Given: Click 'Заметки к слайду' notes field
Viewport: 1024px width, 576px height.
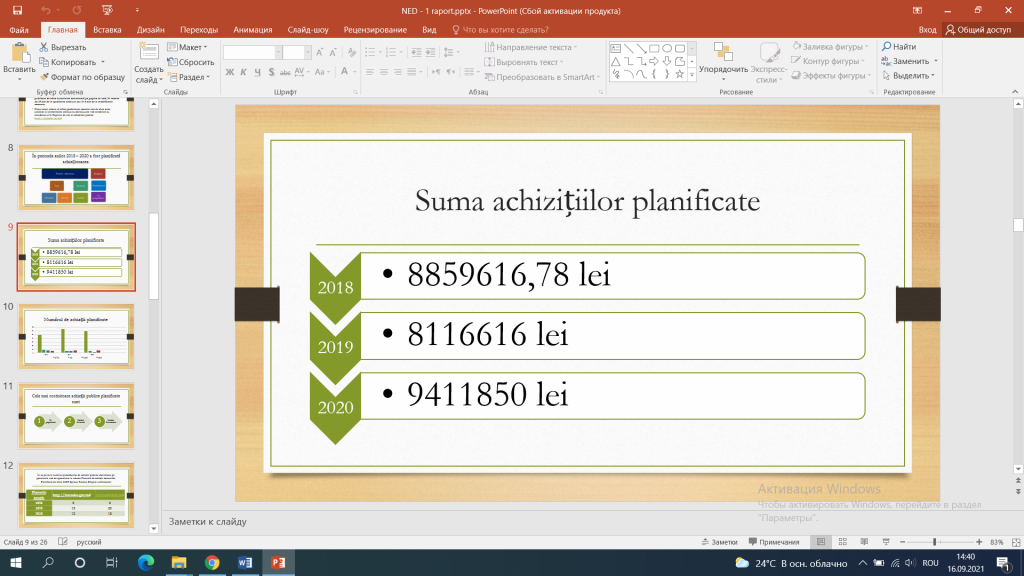Looking at the screenshot, I should (208, 522).
